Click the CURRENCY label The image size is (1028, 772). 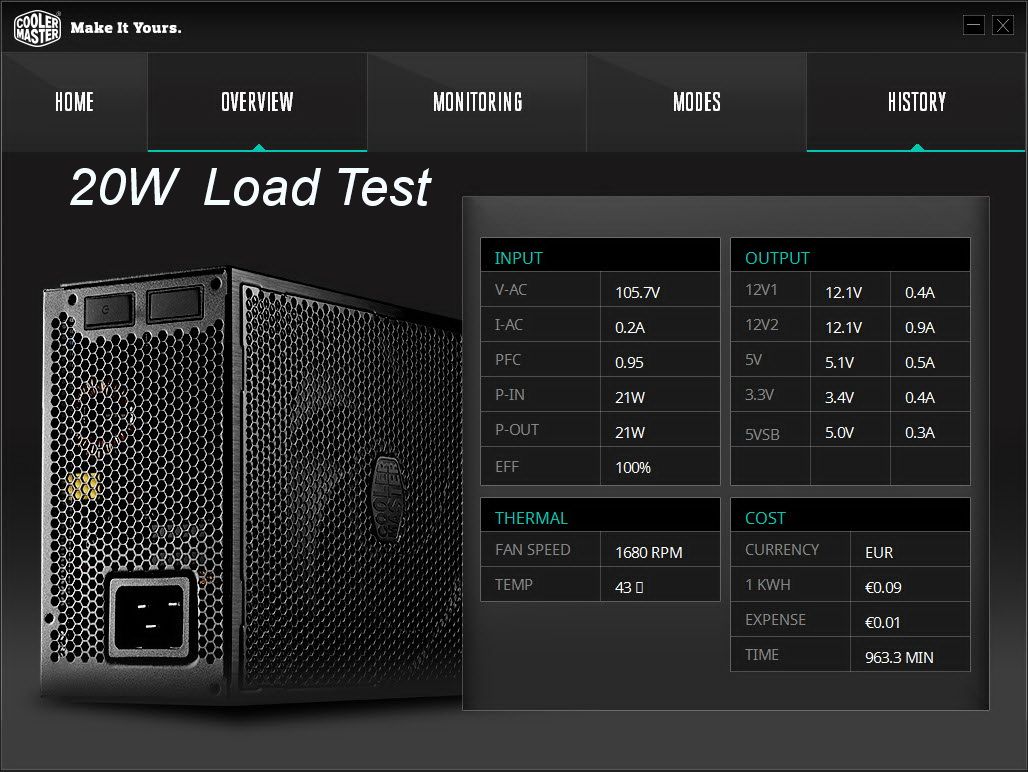pyautogui.click(x=781, y=550)
